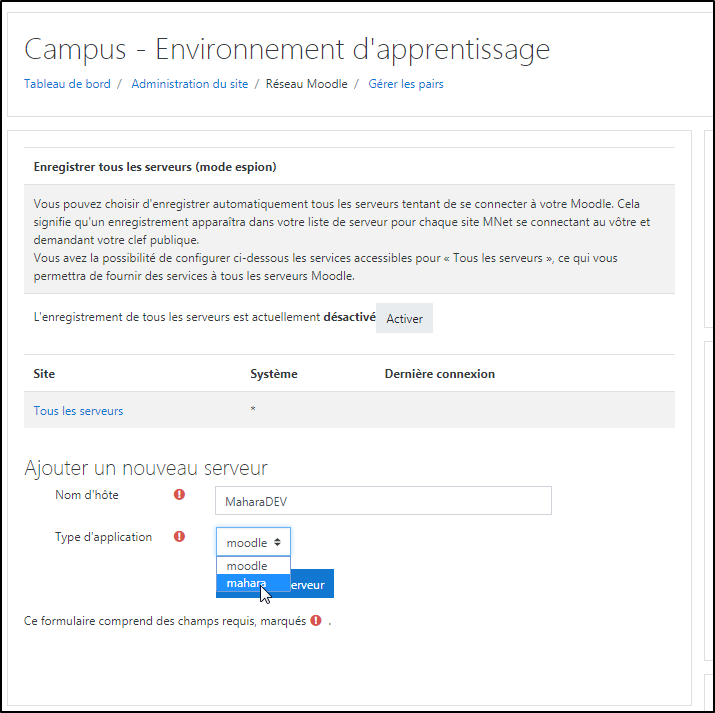Open the Tous les serveurs link

[x=78, y=411]
